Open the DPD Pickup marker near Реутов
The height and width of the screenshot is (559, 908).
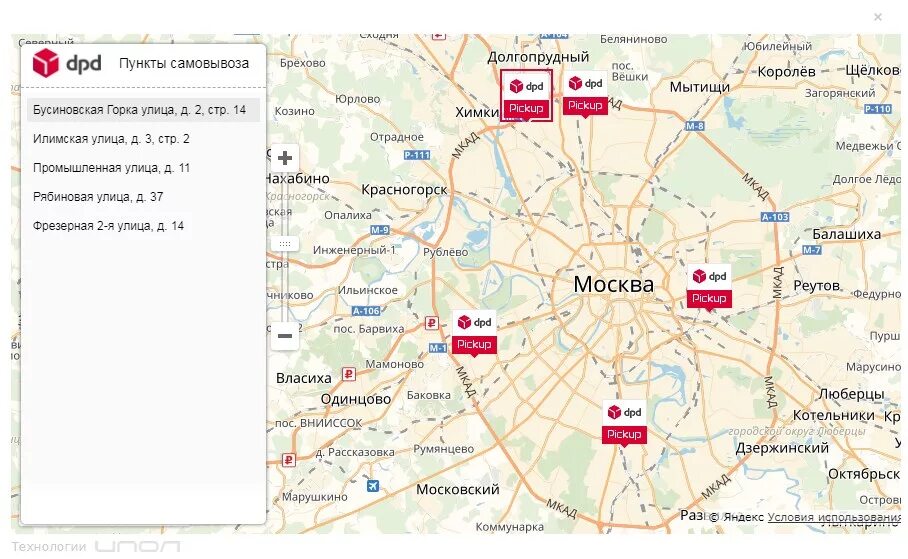click(x=709, y=288)
